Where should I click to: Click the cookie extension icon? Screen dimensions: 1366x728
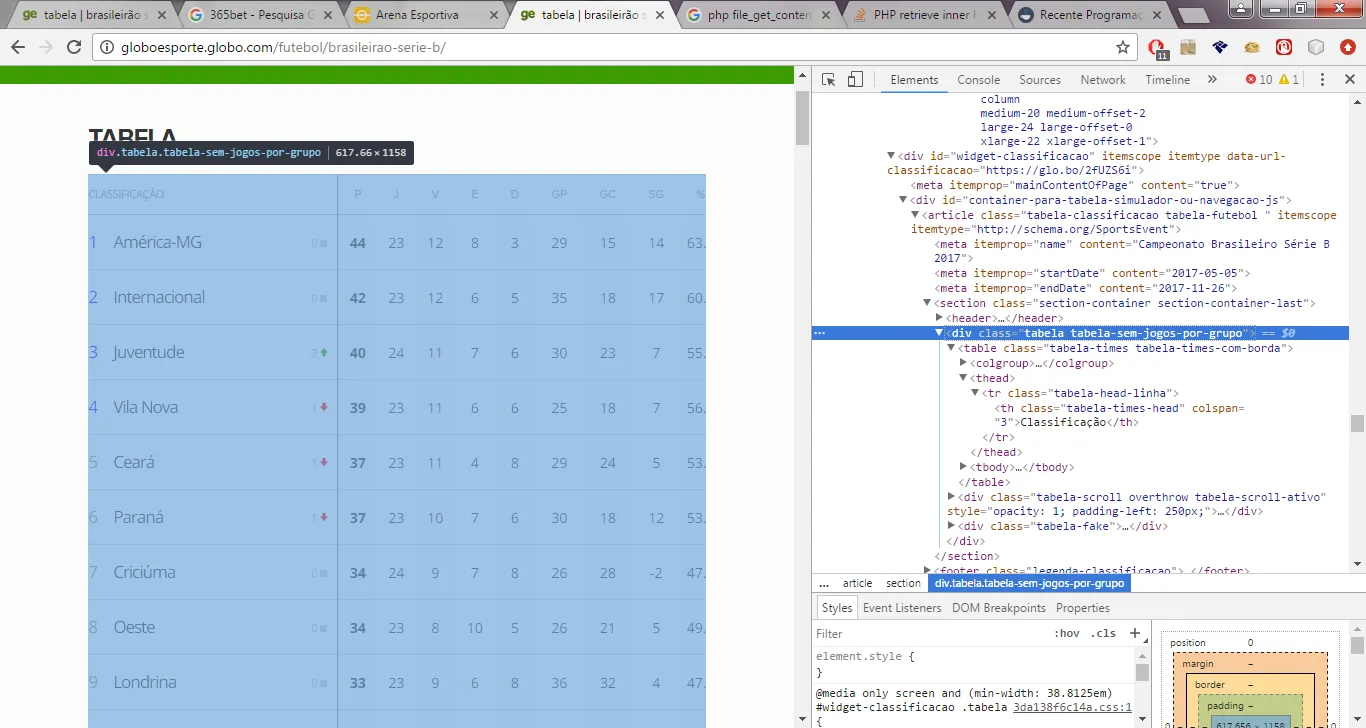[x=1251, y=47]
